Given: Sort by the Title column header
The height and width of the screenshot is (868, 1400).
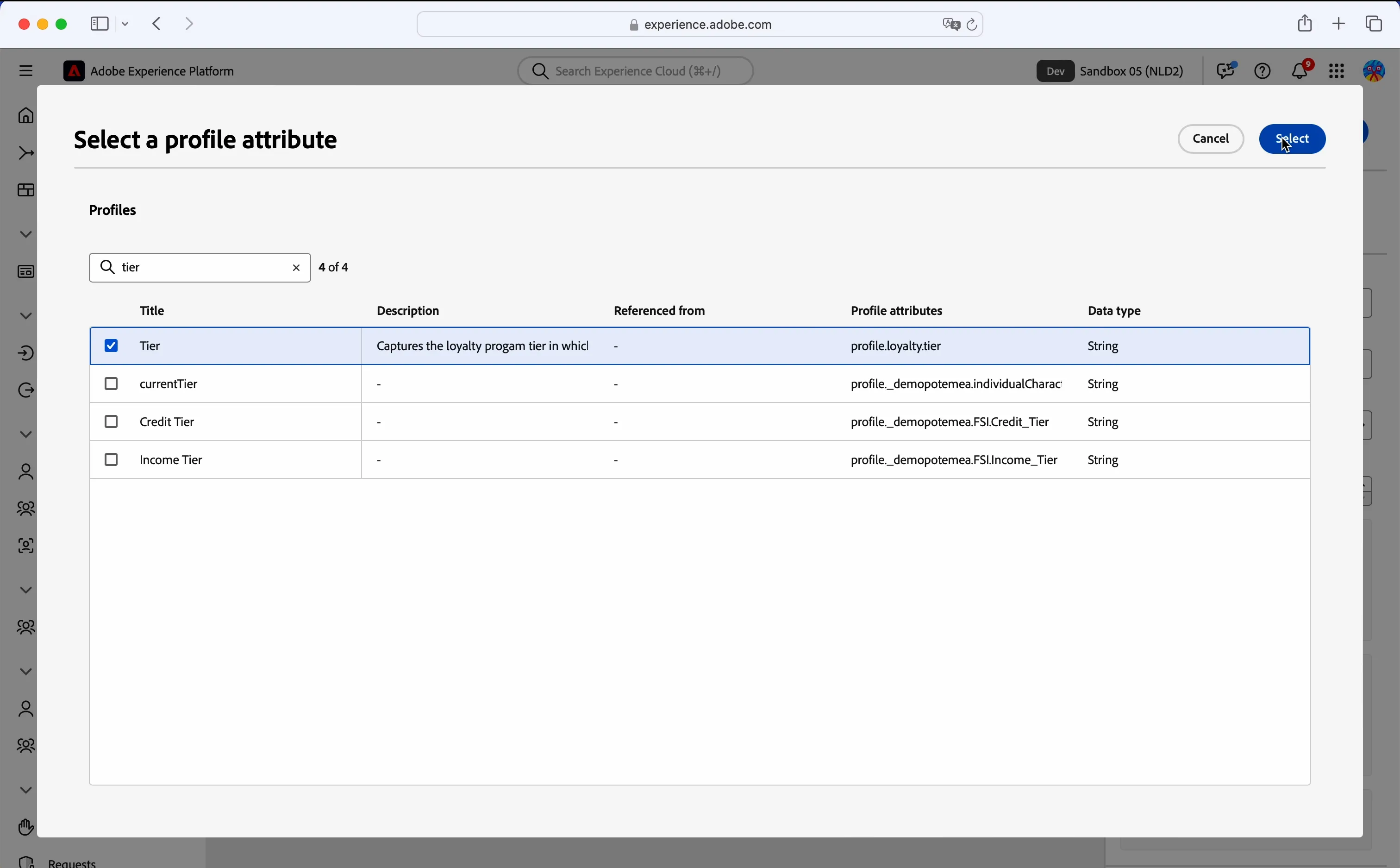Looking at the screenshot, I should [x=152, y=311].
